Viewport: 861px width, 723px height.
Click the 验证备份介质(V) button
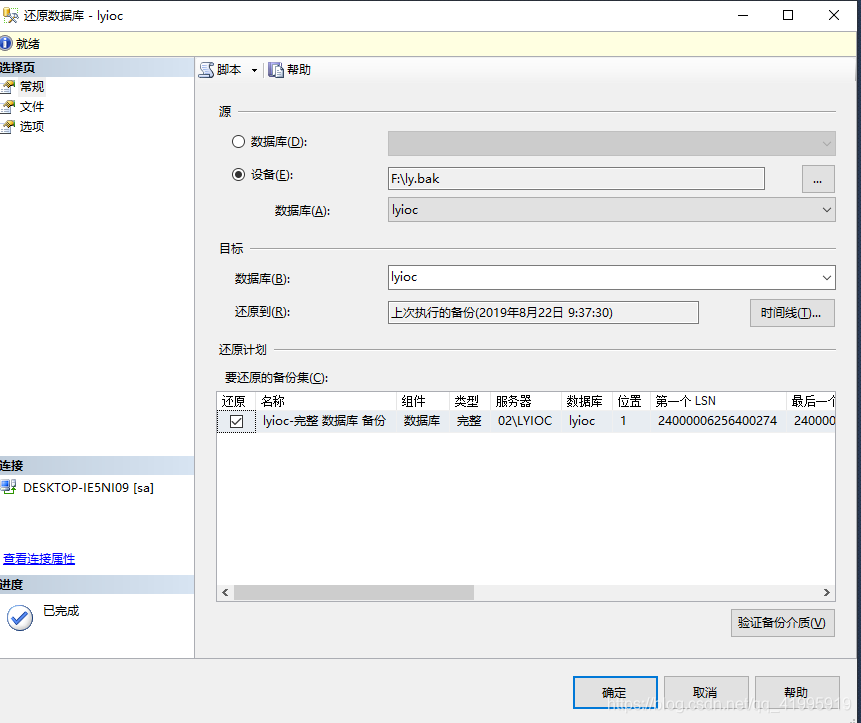click(782, 622)
